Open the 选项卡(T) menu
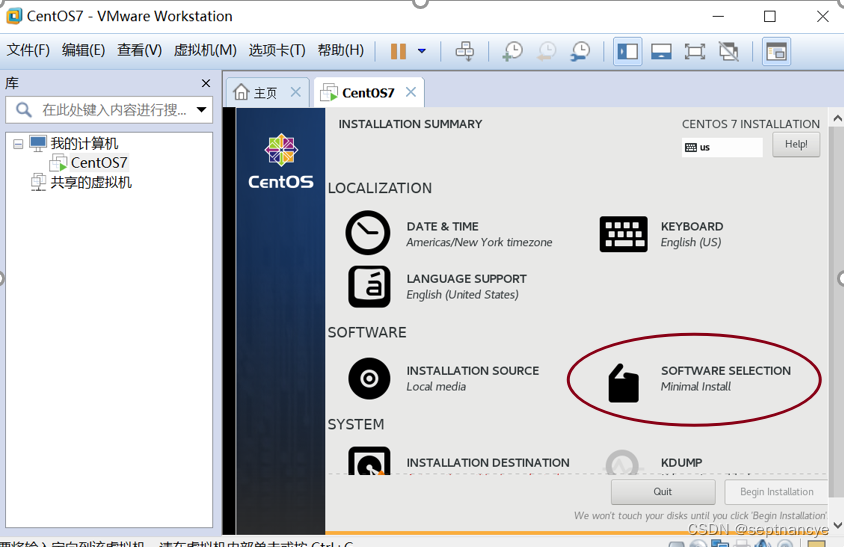 click(277, 51)
